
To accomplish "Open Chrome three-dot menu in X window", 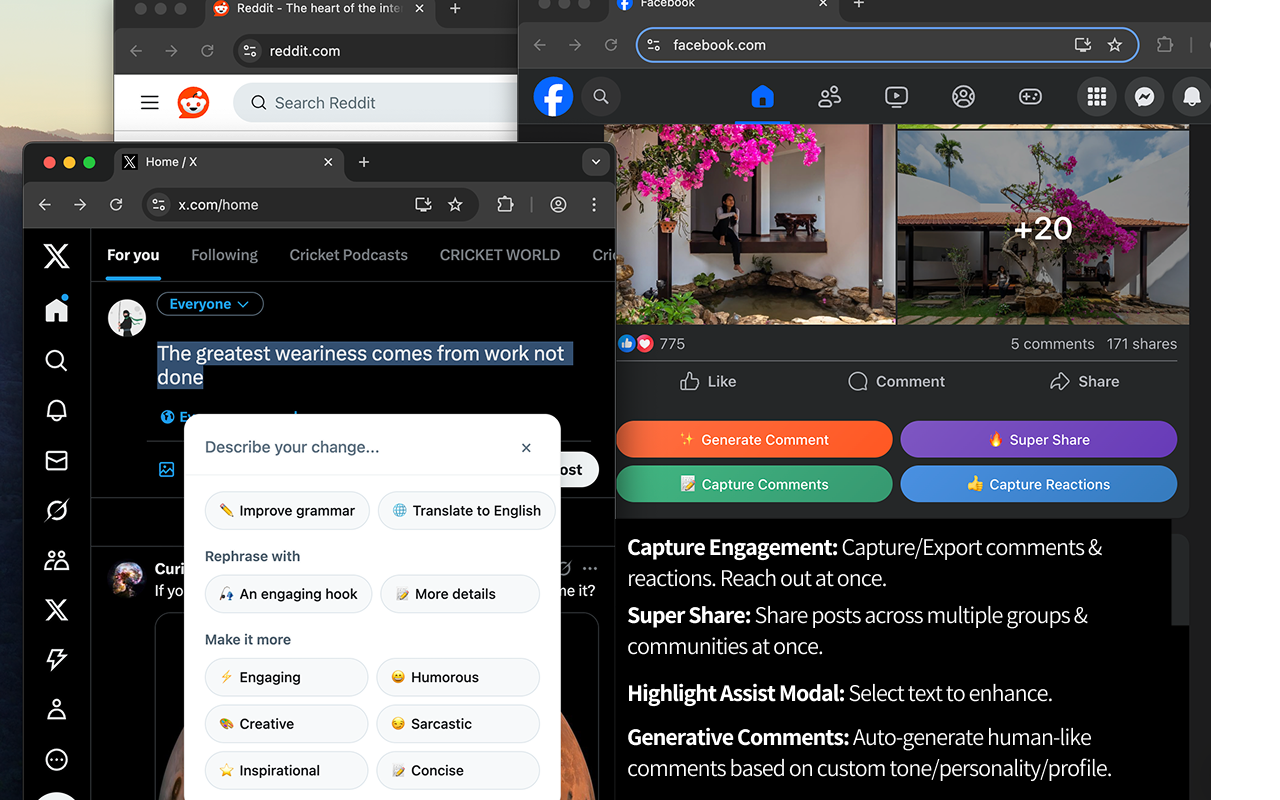I will (x=594, y=204).
